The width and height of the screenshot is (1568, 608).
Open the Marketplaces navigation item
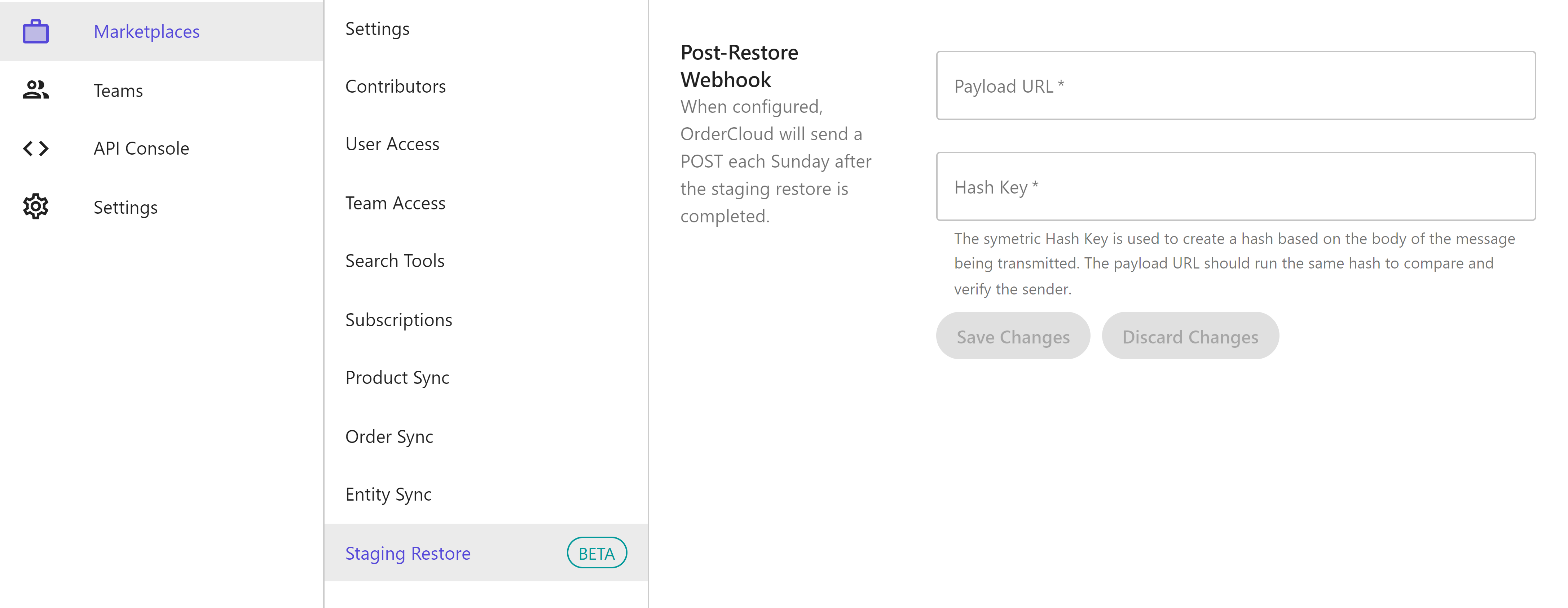(x=161, y=31)
